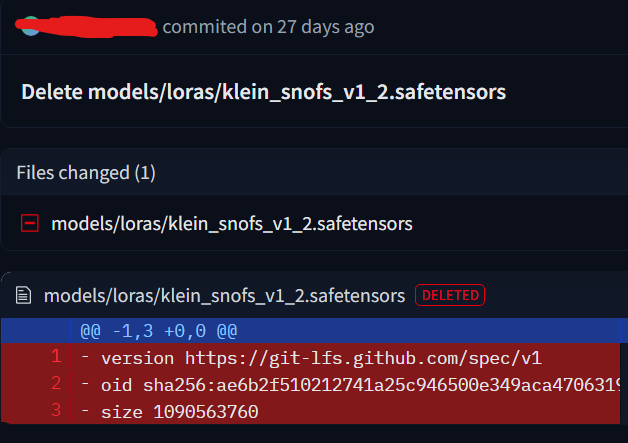Viewport: 628px width, 443px height.
Task: Click the word 'commited' in commit header
Action: pyautogui.click(x=205, y=27)
